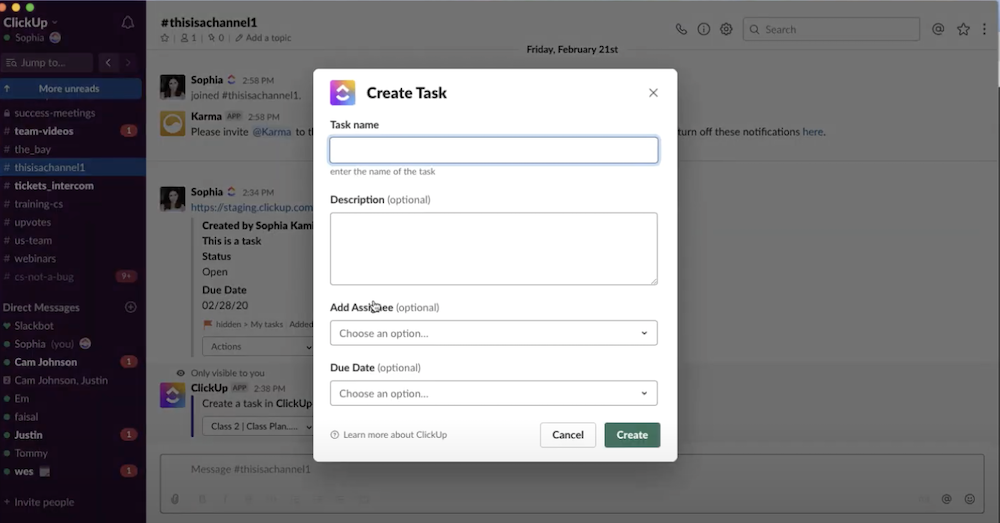Open mentions with the @ header icon

[x=938, y=29]
